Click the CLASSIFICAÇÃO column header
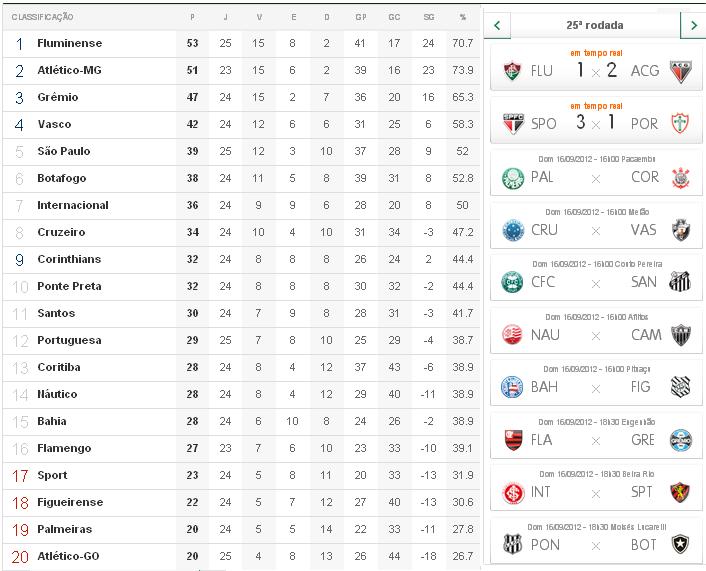706x571 pixels. [x=42, y=17]
